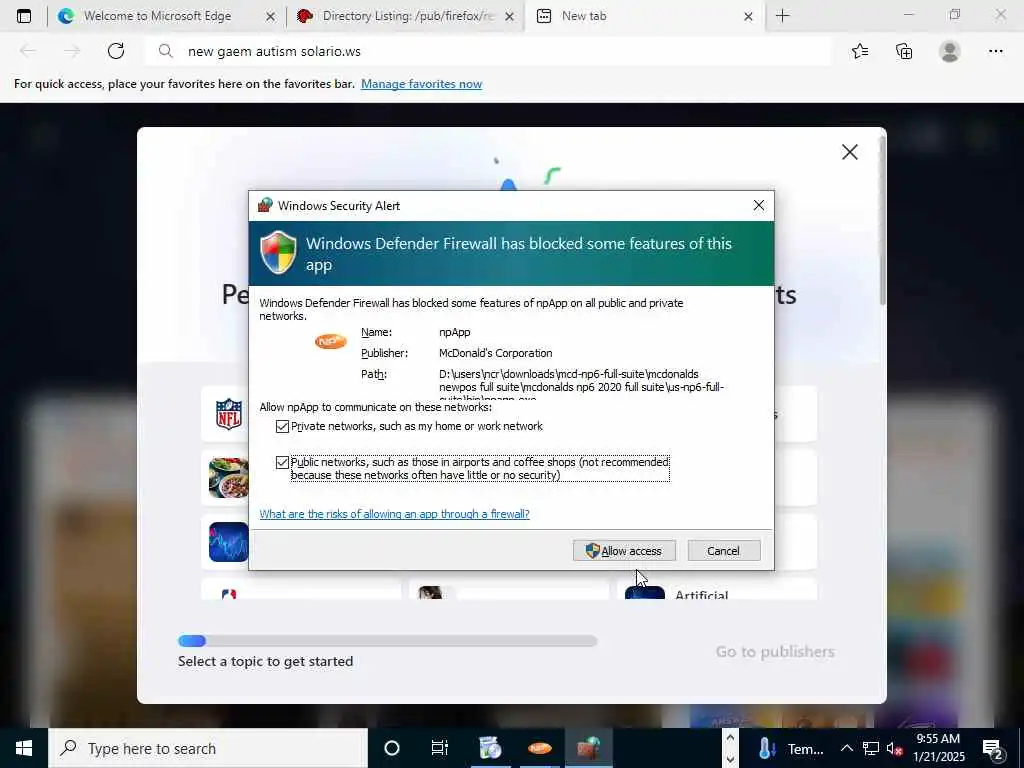Viewport: 1024px width, 768px height.
Task: Click Allow access in firewall alert
Action: coord(624,551)
